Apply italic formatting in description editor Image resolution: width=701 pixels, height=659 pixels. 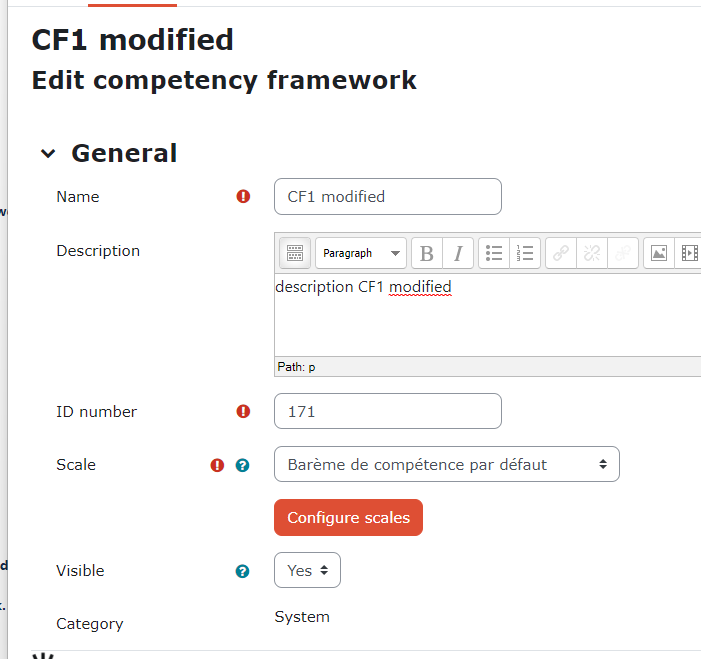click(458, 253)
